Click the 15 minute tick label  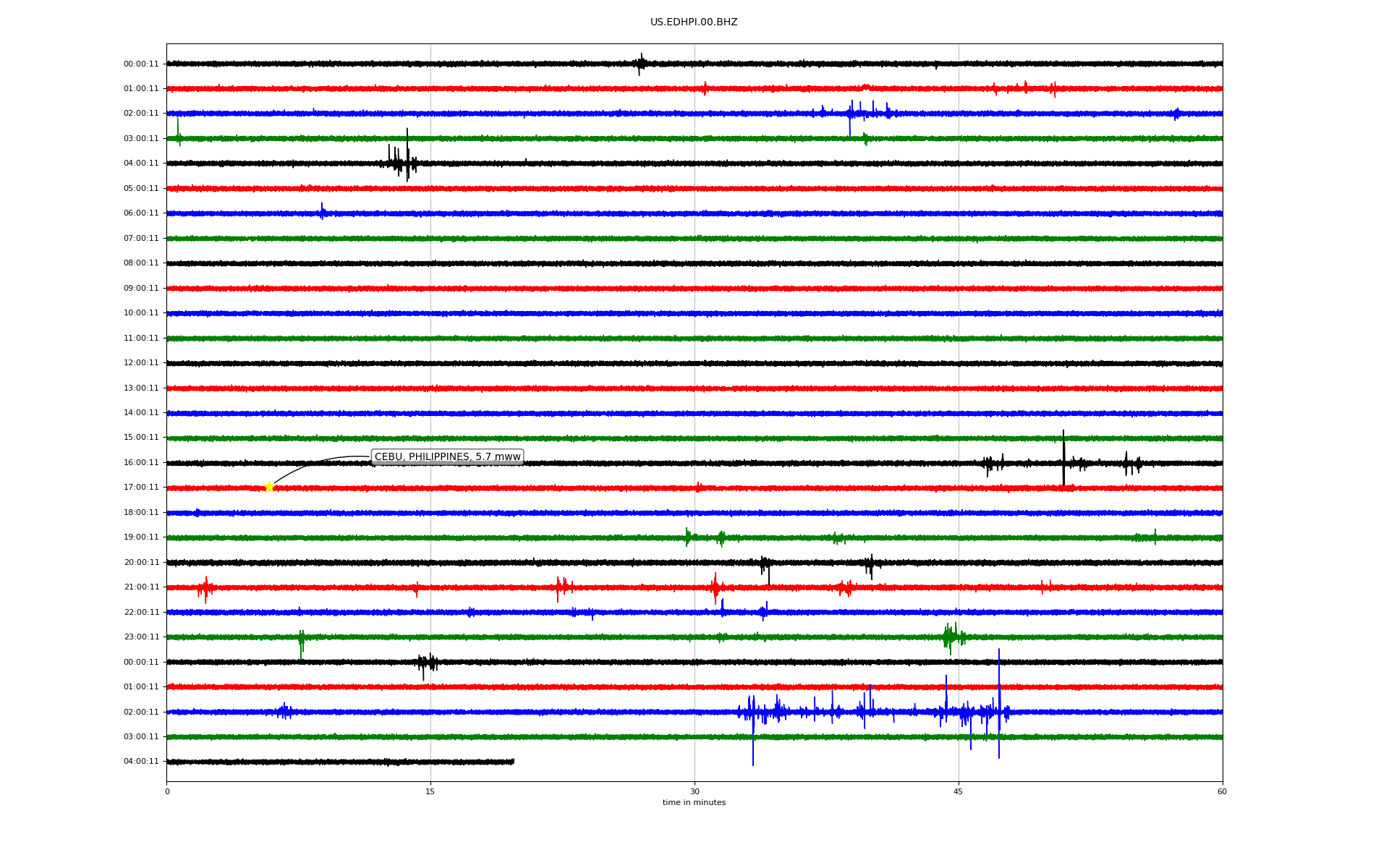[430, 791]
